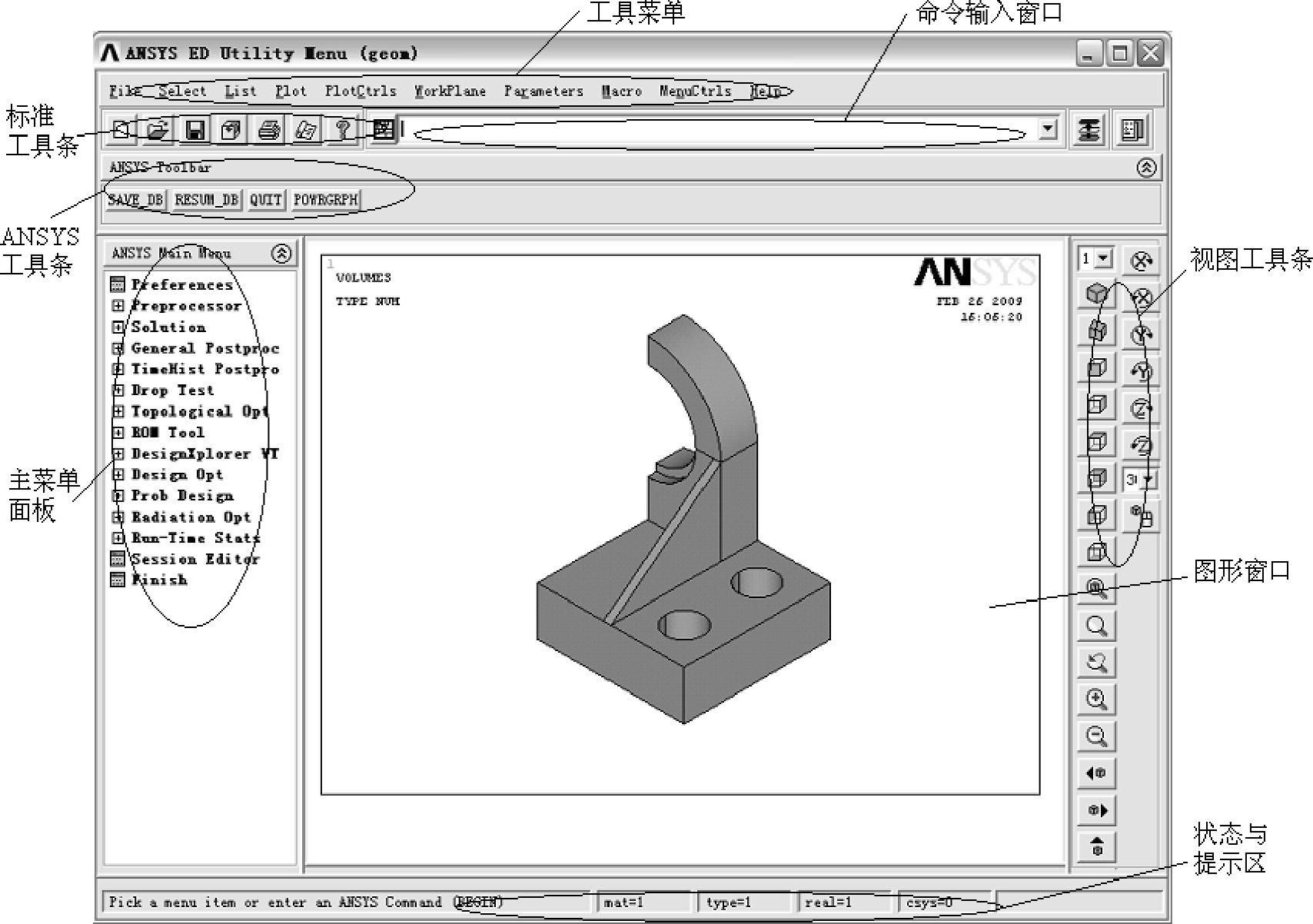This screenshot has height=924, width=1313.
Task: Click the last icon right of the Raise Hidden icon
Action: pyautogui.click(x=1132, y=130)
